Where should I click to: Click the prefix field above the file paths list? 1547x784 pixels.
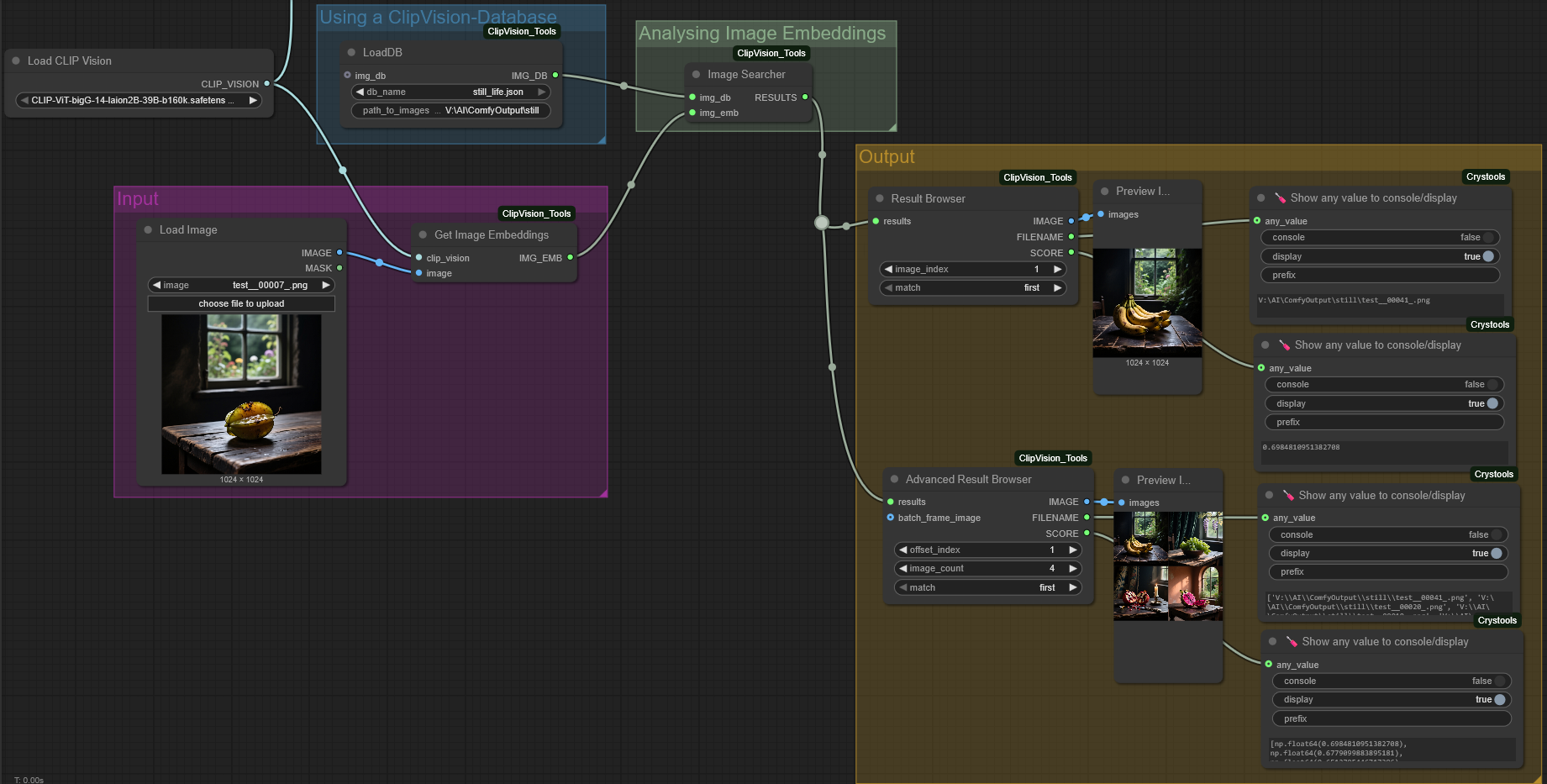(x=1388, y=571)
